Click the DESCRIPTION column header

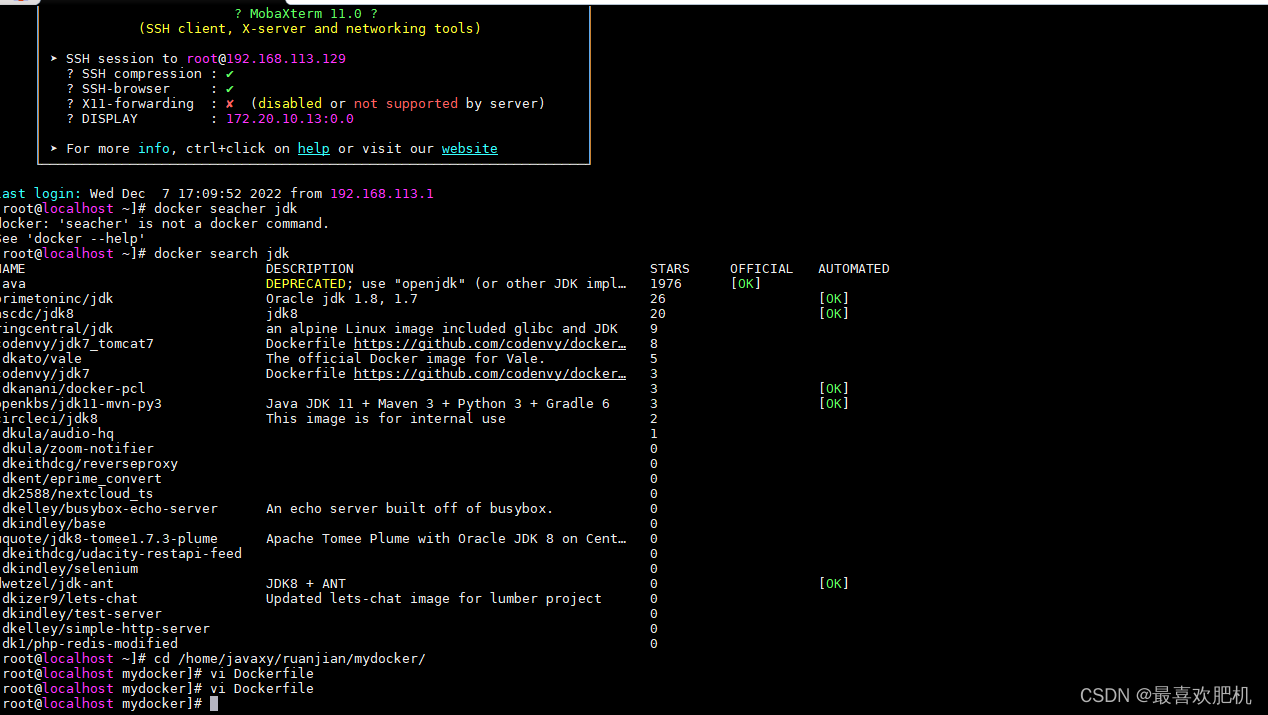click(x=310, y=268)
